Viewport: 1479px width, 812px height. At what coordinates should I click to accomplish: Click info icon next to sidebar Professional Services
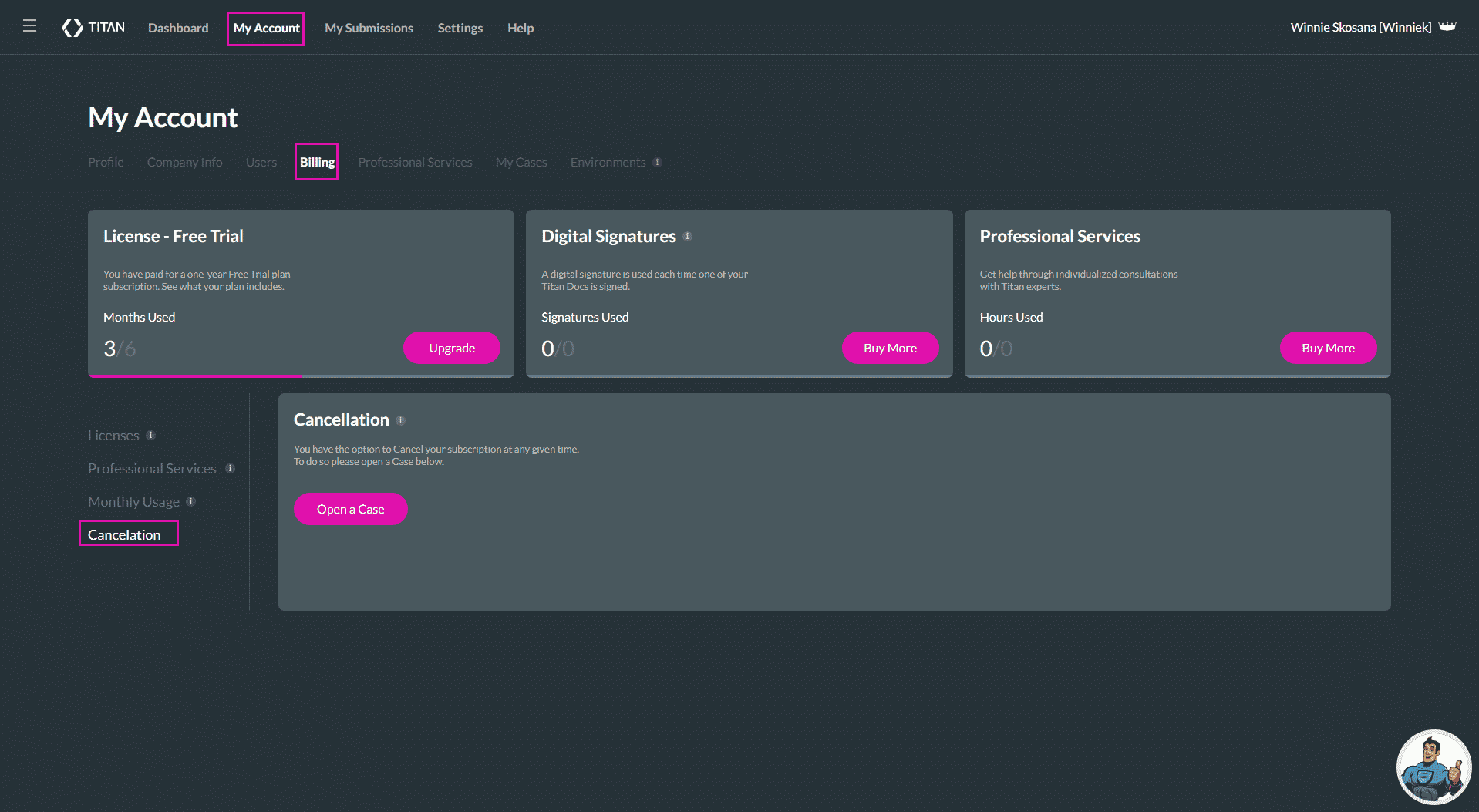click(230, 468)
